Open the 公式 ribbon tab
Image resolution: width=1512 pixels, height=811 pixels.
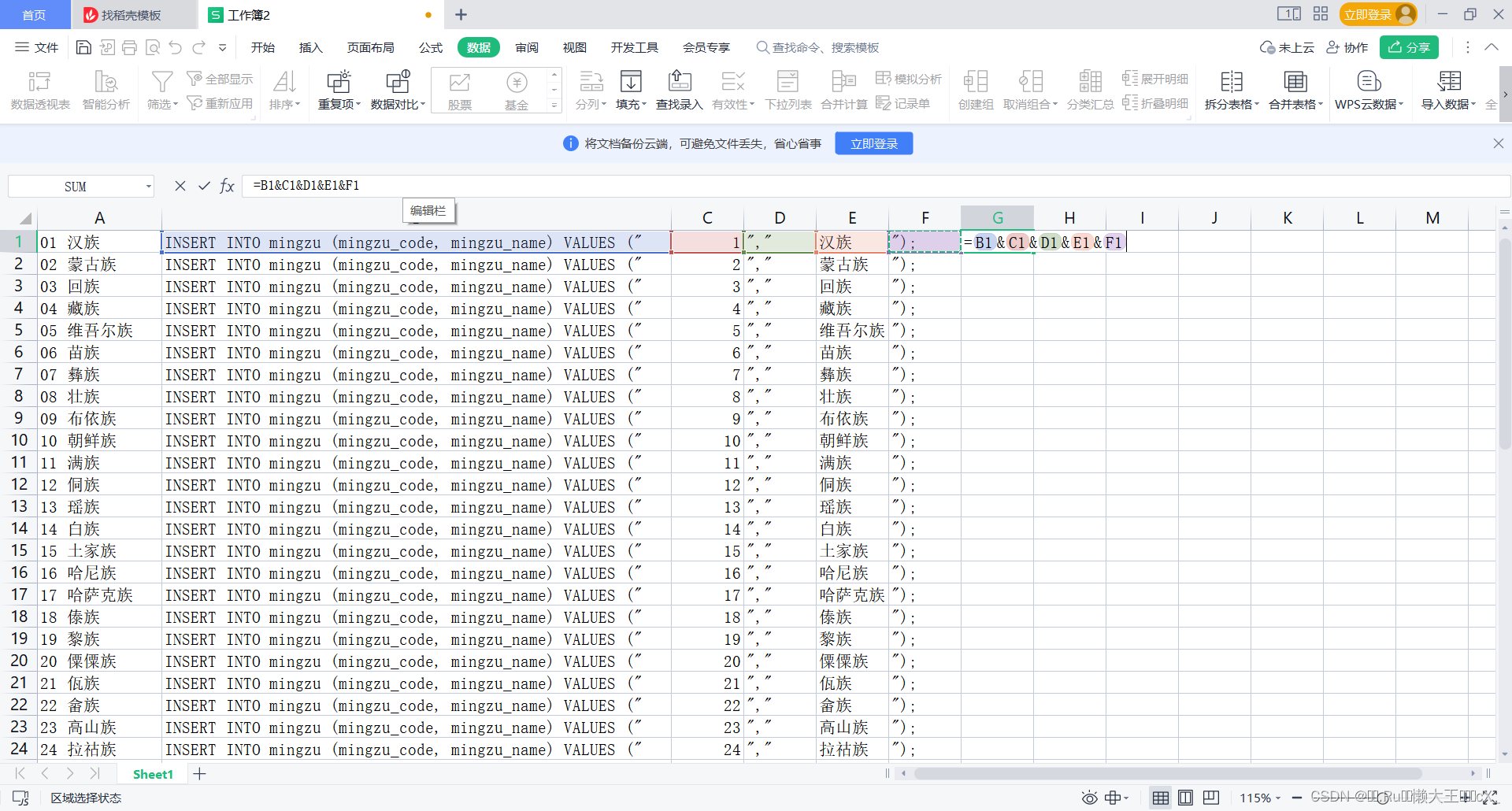point(430,48)
